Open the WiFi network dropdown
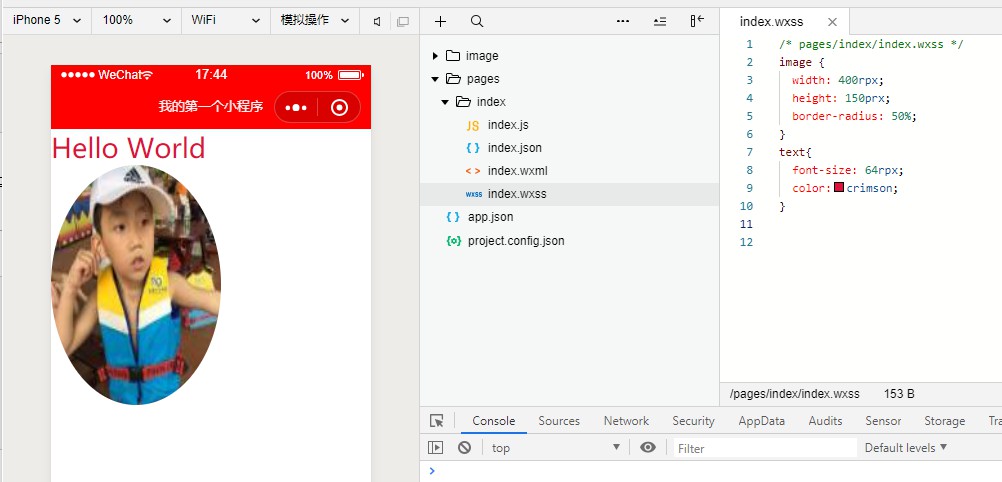 [x=226, y=20]
